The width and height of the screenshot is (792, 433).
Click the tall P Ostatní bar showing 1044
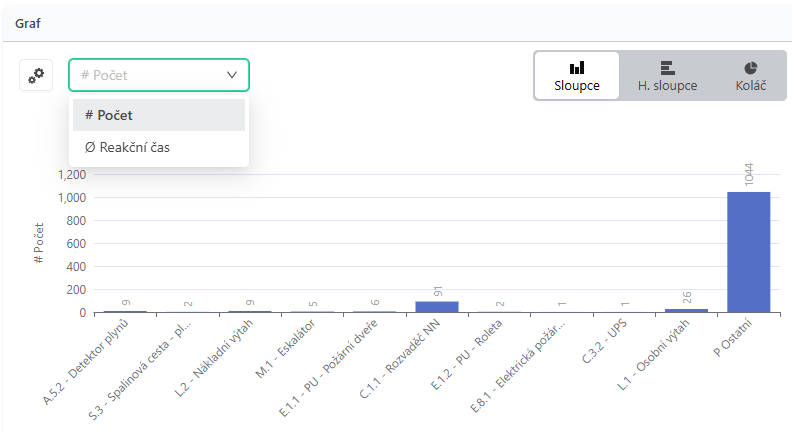(x=749, y=252)
